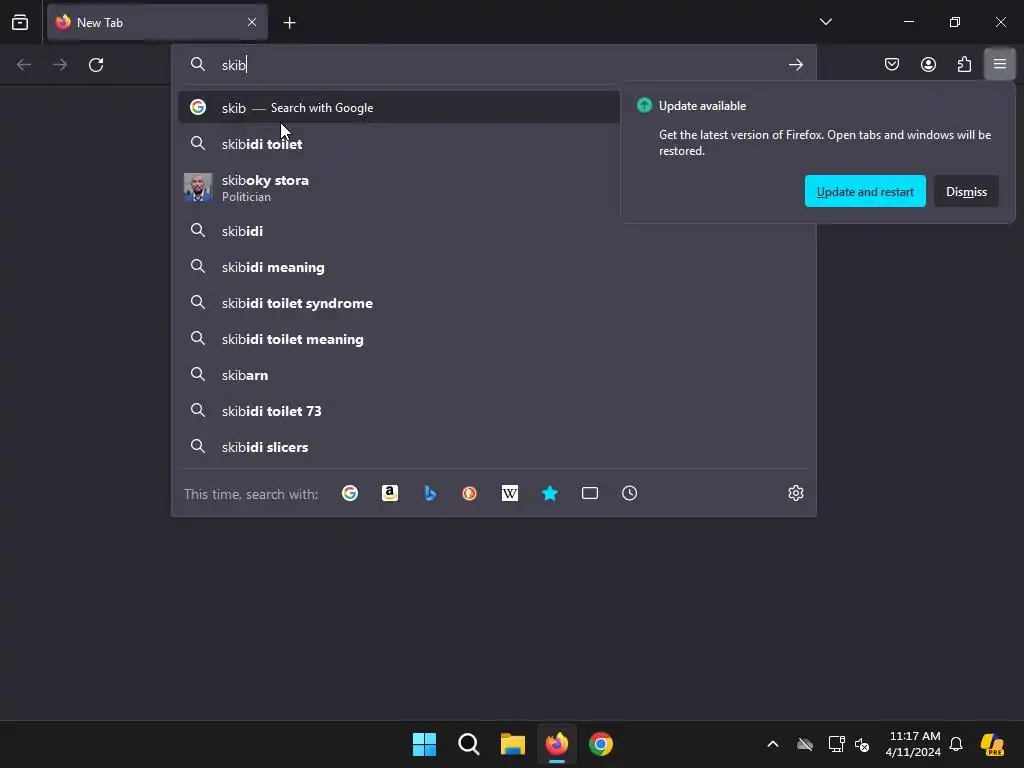
Task: Search history with clock icon
Action: click(x=630, y=493)
